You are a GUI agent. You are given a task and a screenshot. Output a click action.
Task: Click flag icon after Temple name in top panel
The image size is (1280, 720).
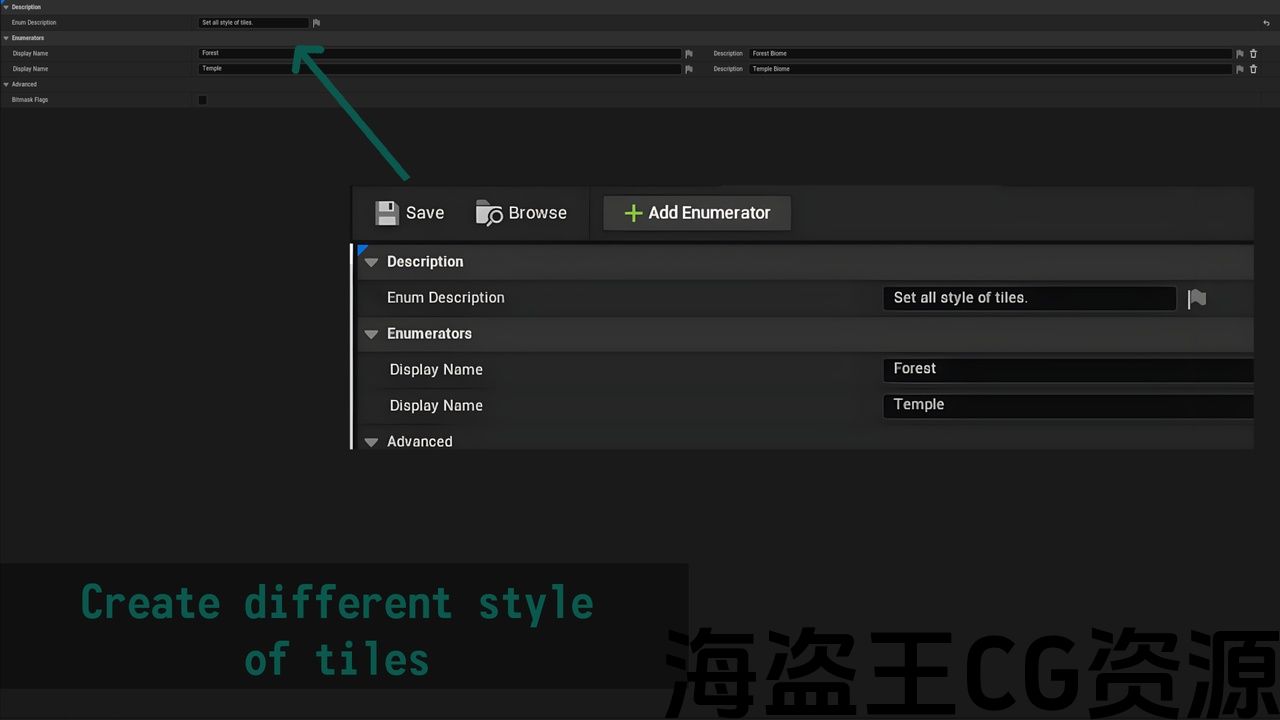(x=688, y=69)
